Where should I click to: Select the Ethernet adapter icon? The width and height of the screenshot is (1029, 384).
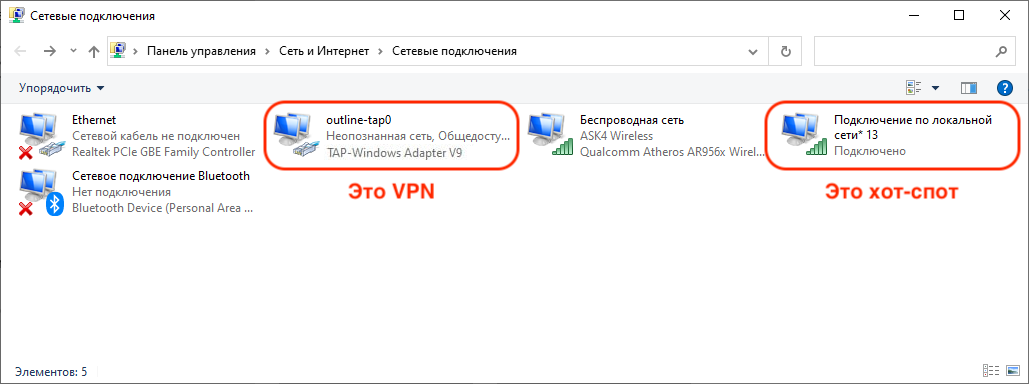tap(41, 137)
